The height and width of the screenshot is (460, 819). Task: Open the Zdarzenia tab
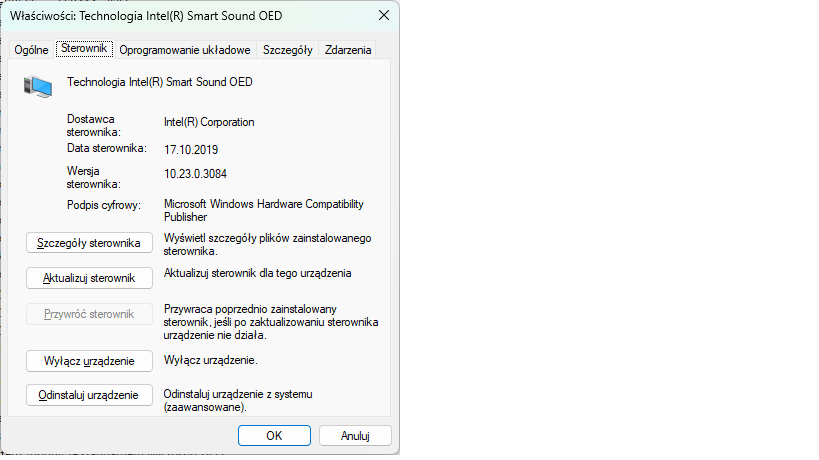point(348,50)
